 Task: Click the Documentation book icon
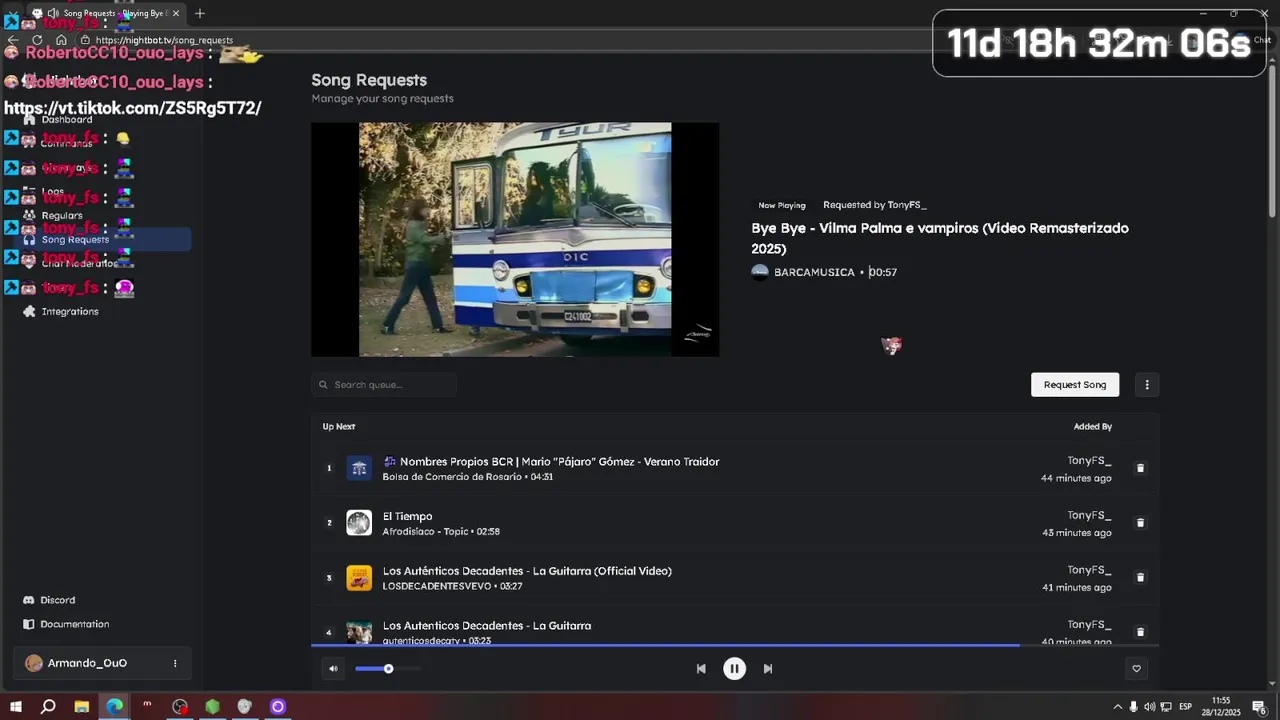point(29,624)
